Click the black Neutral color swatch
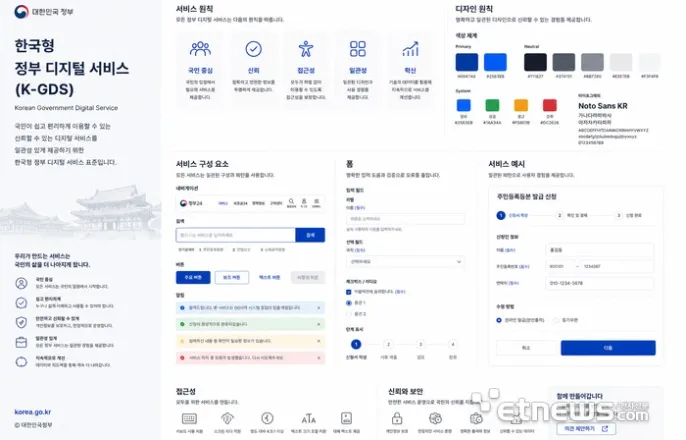686x440 pixels. (536, 62)
